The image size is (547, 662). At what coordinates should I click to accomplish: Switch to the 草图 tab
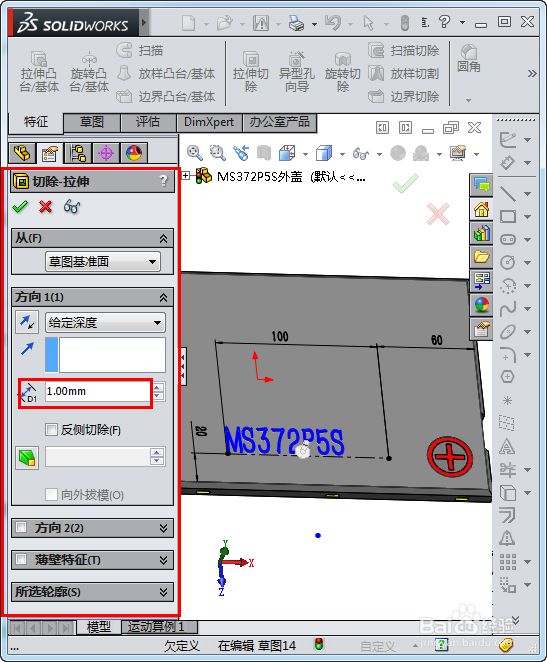pos(92,122)
